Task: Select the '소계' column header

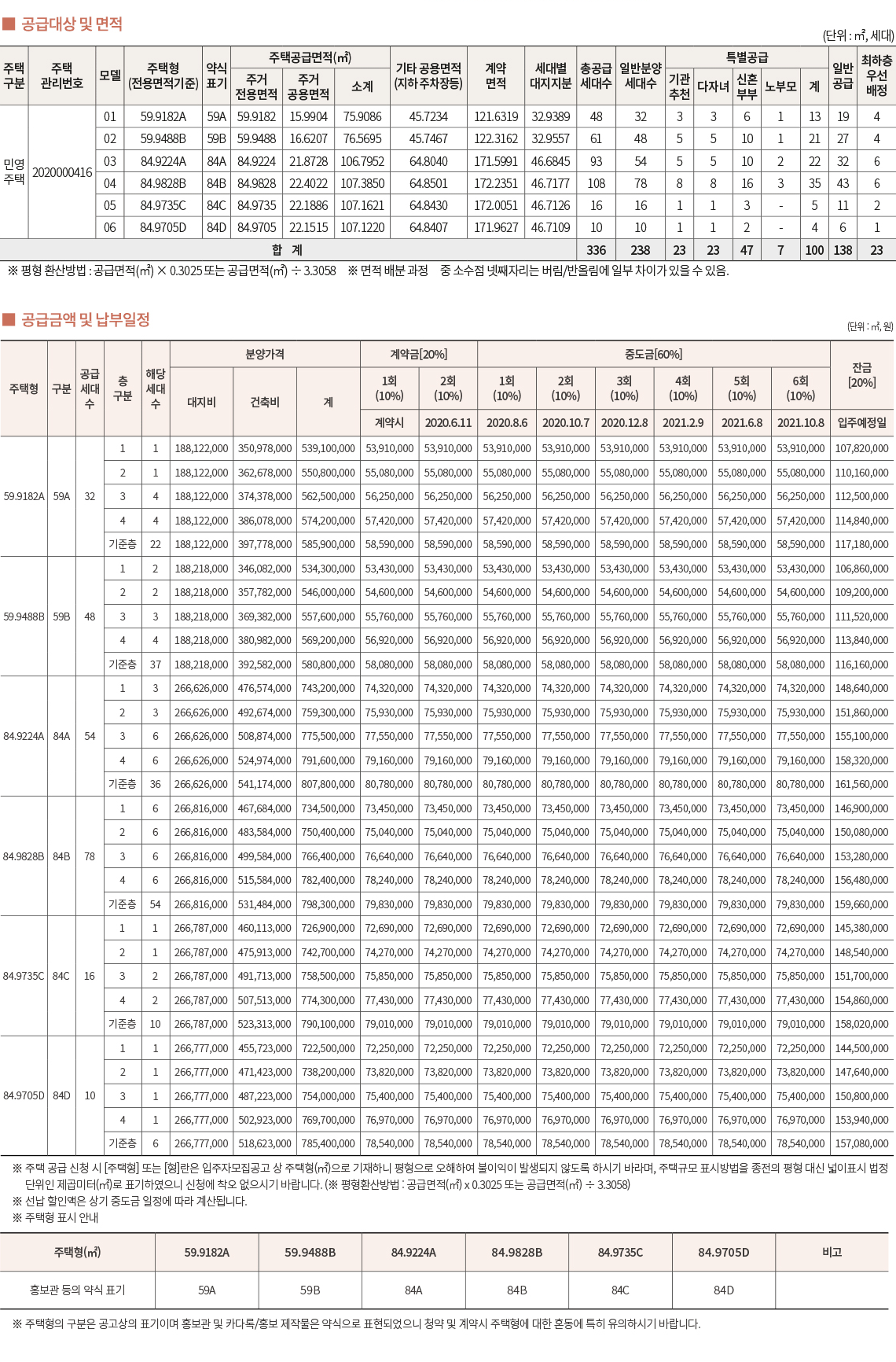Action: coord(362,87)
